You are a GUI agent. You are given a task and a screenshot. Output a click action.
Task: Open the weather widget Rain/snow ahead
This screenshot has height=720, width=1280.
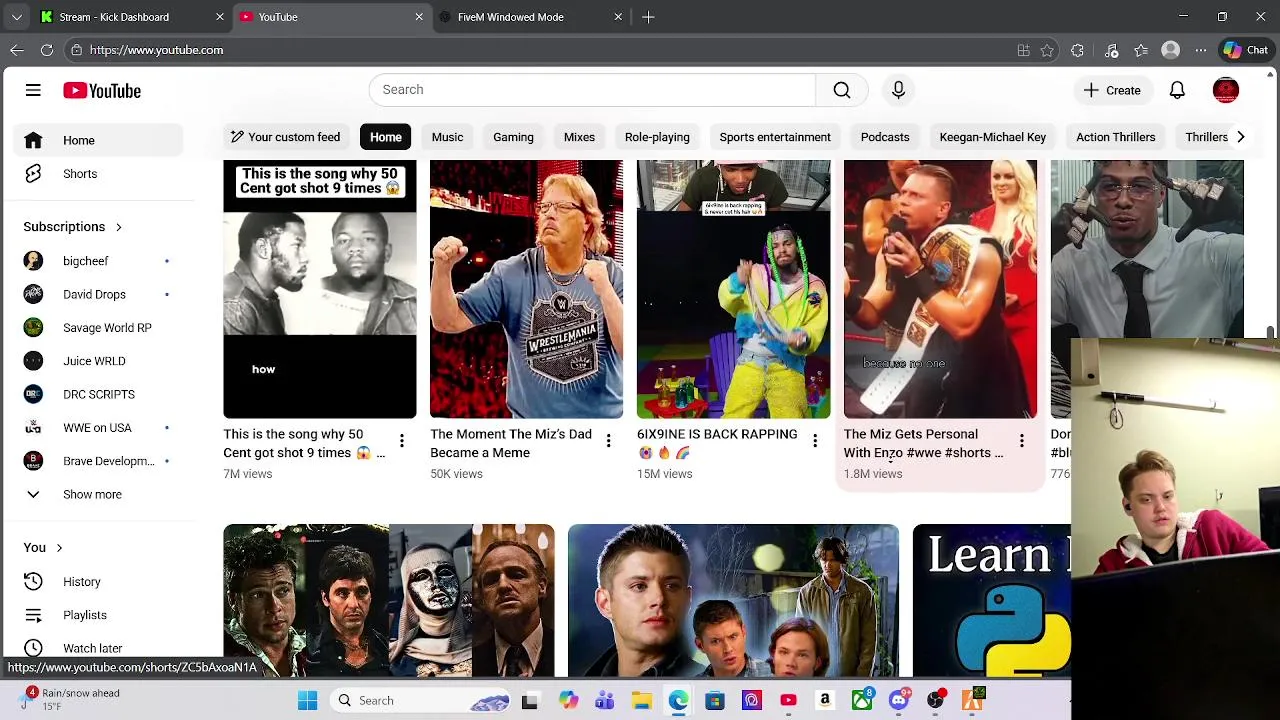coord(70,699)
